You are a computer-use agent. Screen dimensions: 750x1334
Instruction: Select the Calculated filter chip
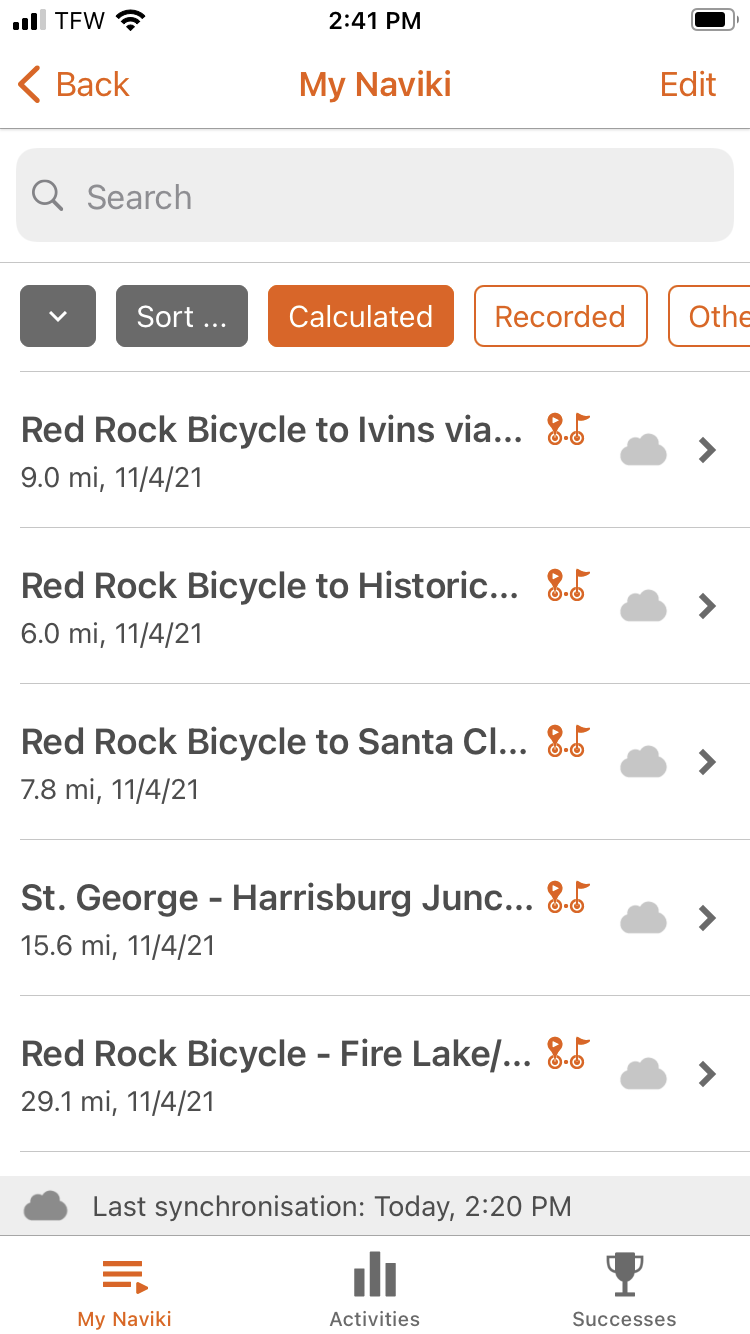click(360, 317)
